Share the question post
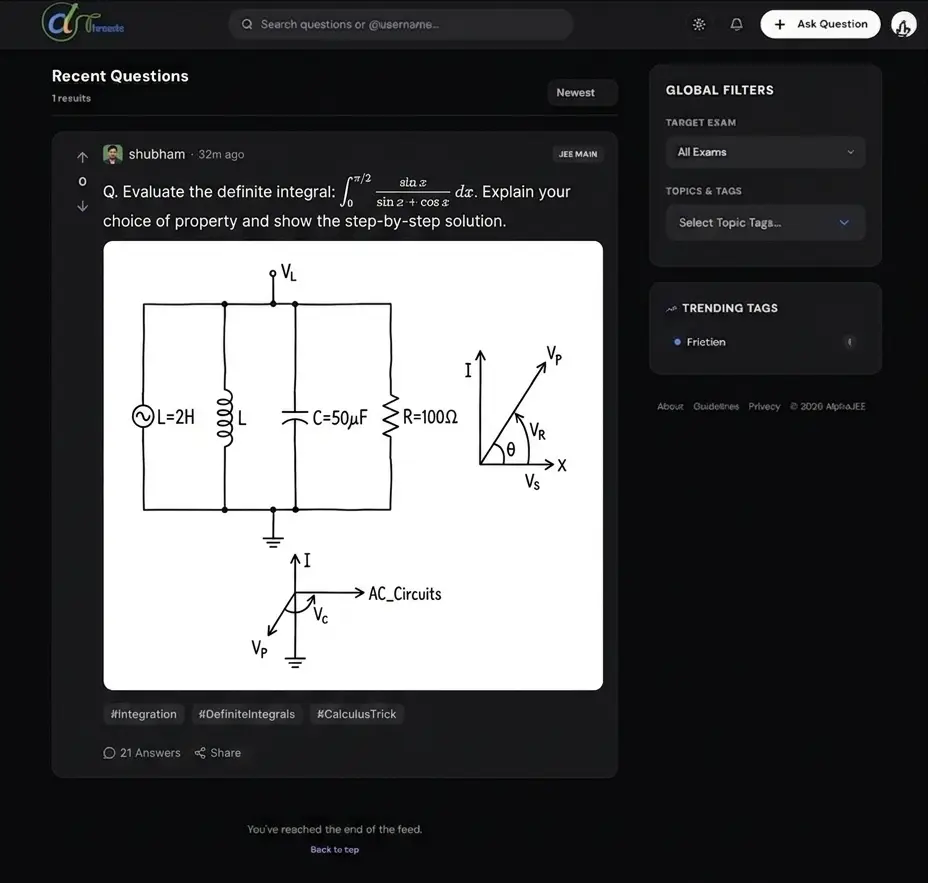Image resolution: width=928 pixels, height=883 pixels. 218,753
